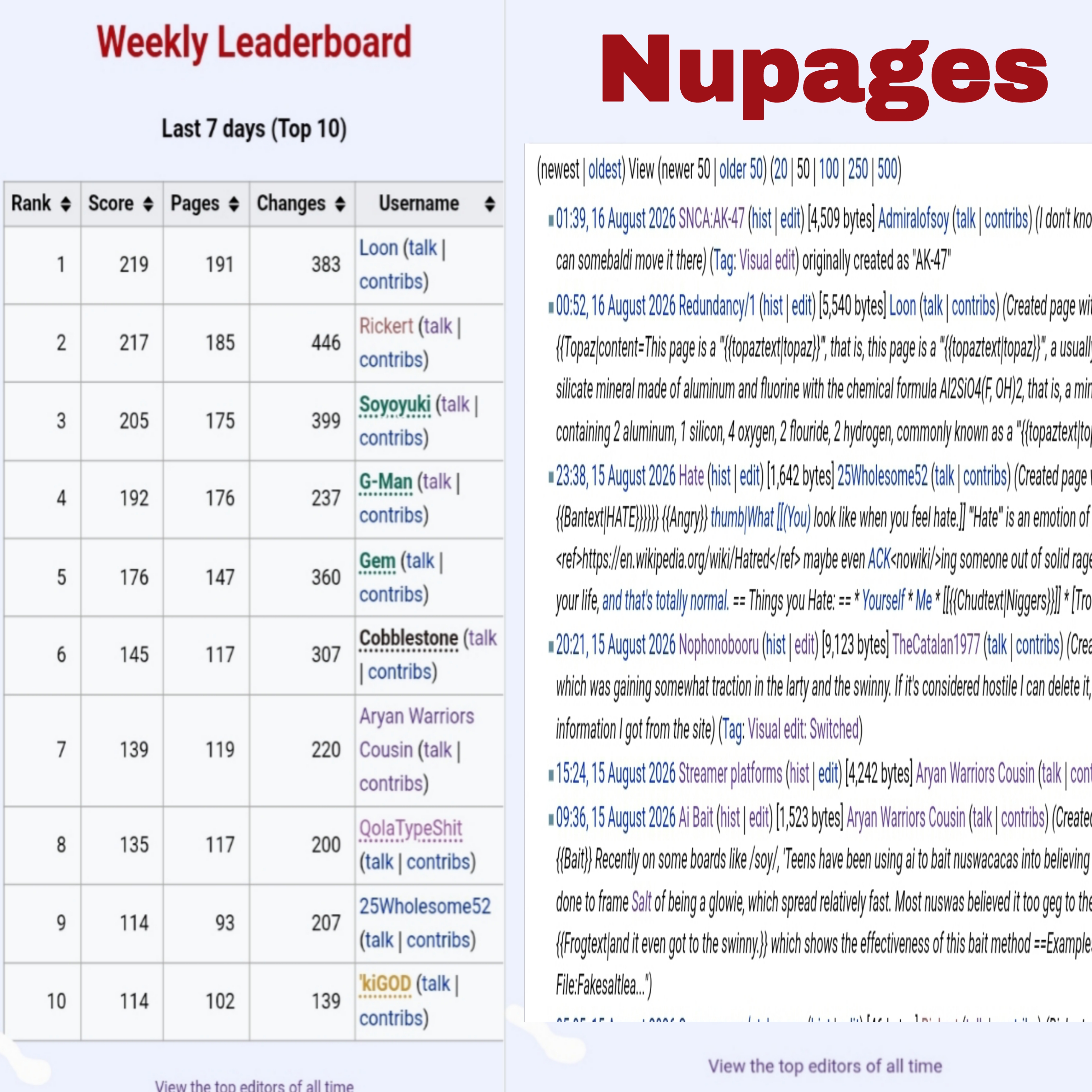1092x1092 pixels.
Task: Open the SNCA:AK-47 page
Action: (x=712, y=219)
